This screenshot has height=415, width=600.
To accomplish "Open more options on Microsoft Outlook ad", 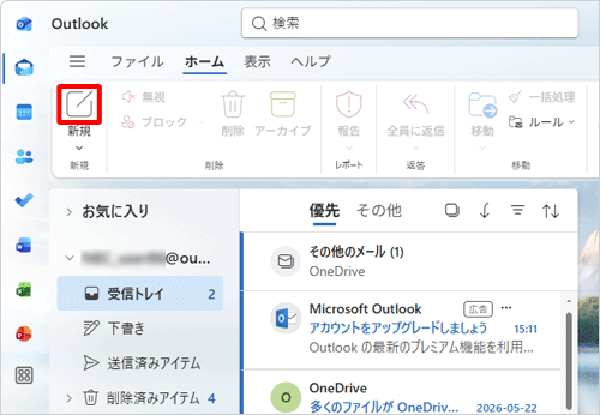I will [506, 308].
